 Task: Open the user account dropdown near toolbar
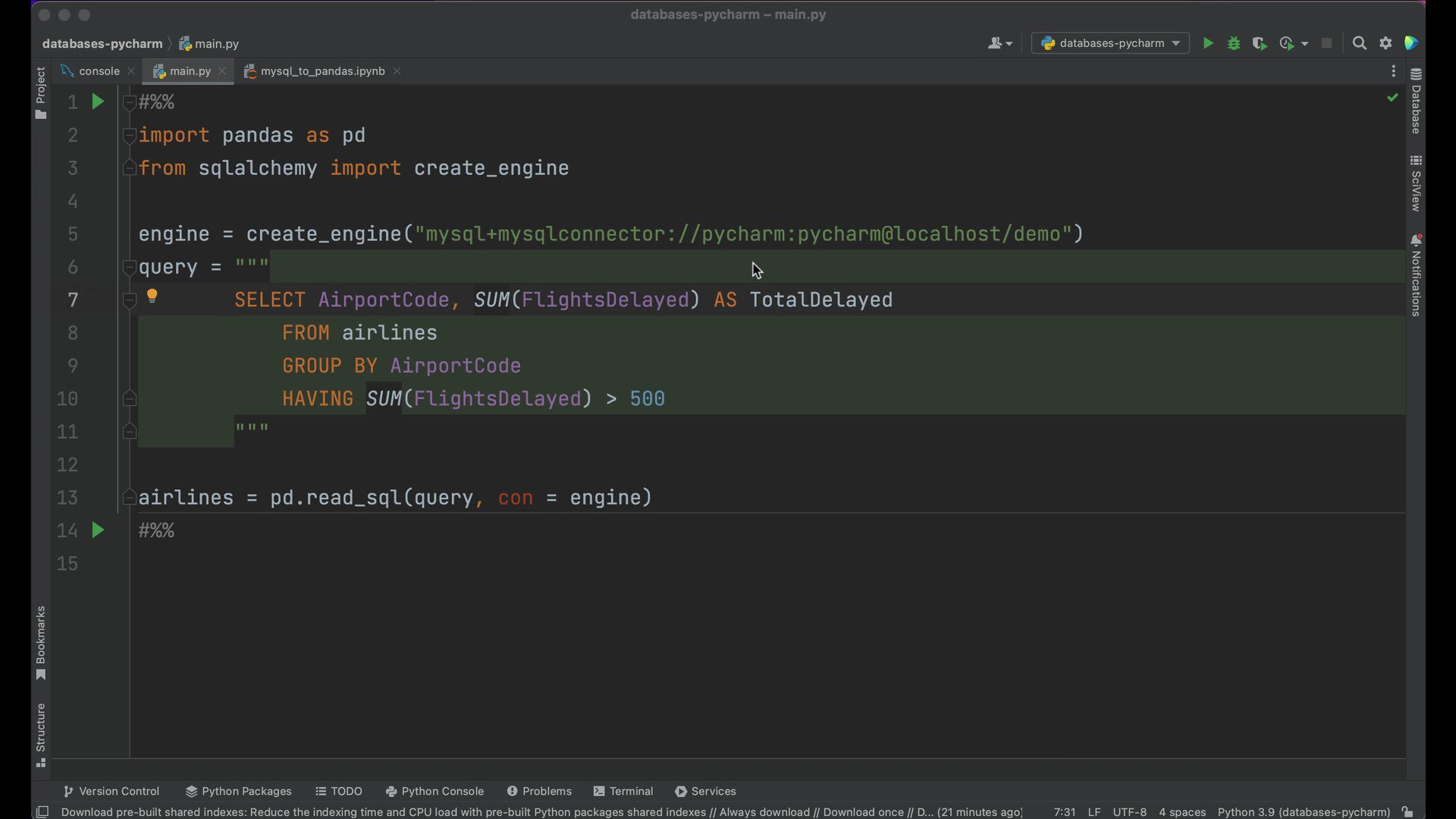coord(999,43)
